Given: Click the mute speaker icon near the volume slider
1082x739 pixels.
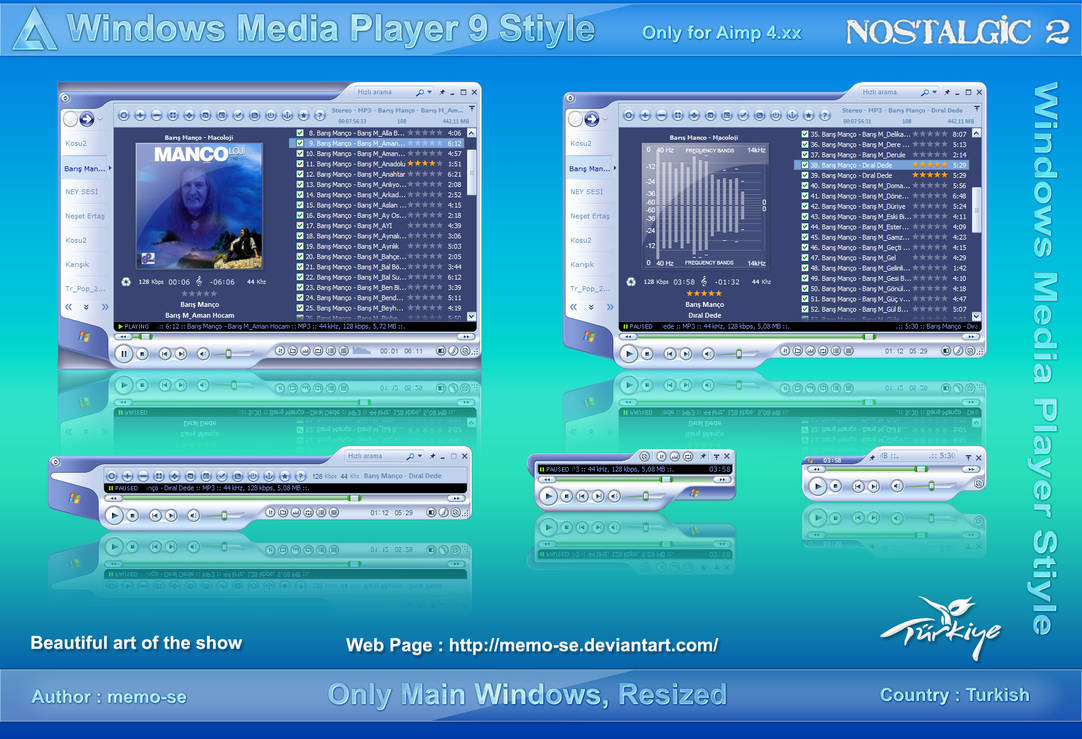Looking at the screenshot, I should click(203, 354).
